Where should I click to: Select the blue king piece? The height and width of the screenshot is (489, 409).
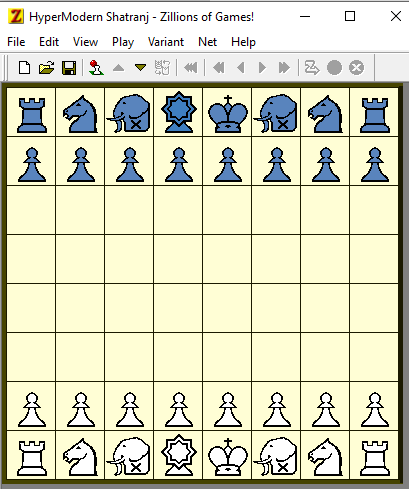[x=228, y=114]
